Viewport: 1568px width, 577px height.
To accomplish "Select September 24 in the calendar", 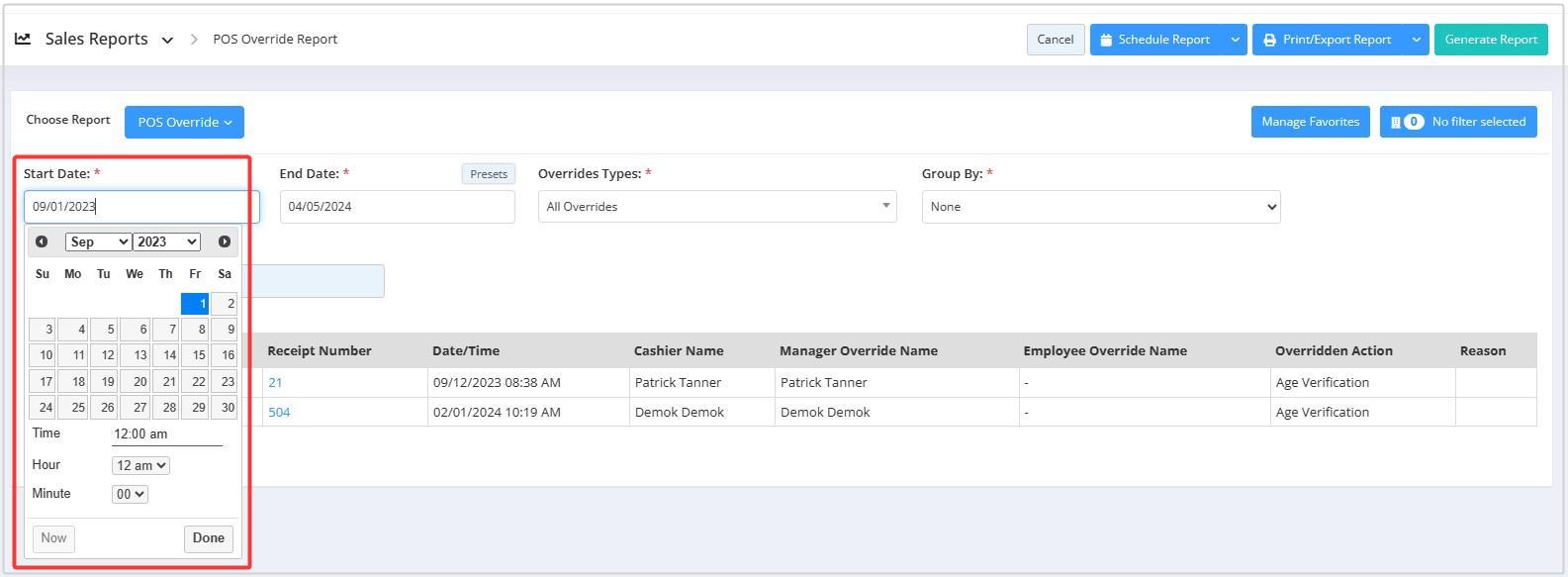I will coord(43,407).
